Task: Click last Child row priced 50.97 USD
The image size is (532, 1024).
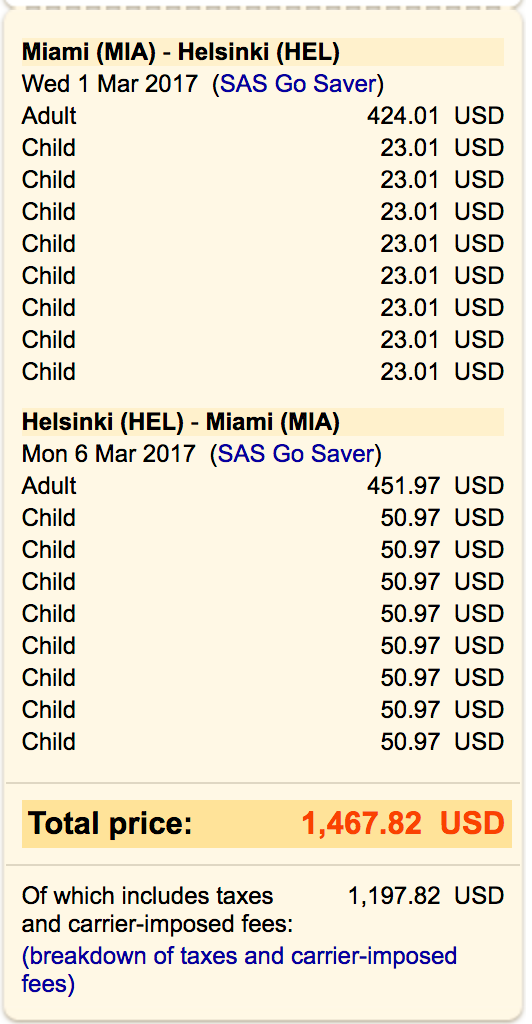Action: click(263, 742)
